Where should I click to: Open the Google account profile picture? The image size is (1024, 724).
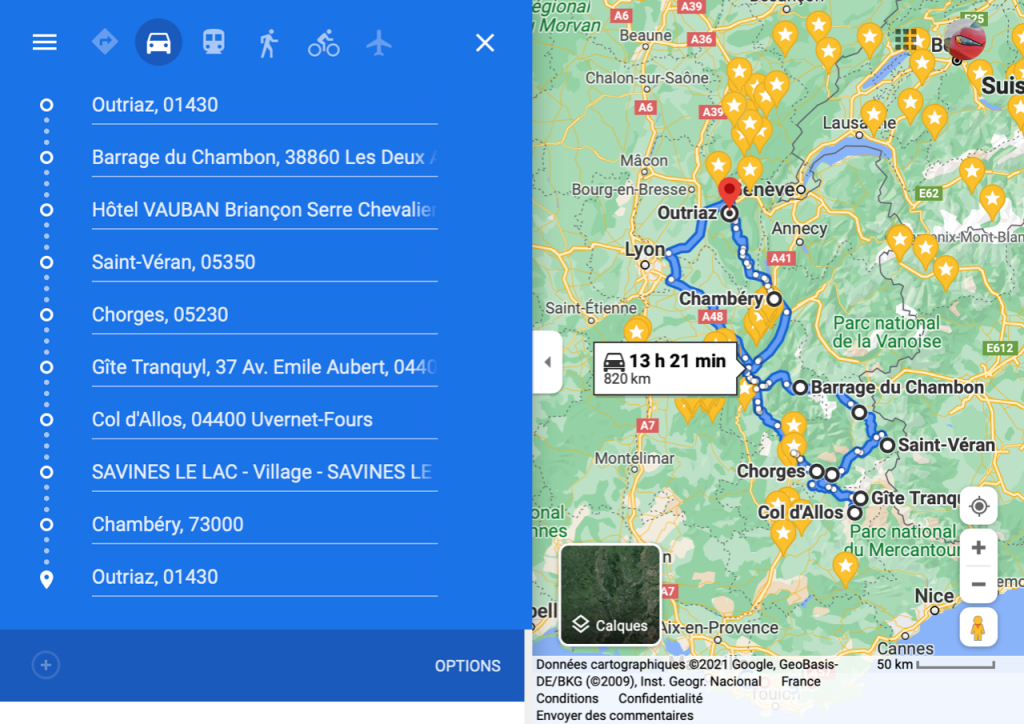click(964, 40)
